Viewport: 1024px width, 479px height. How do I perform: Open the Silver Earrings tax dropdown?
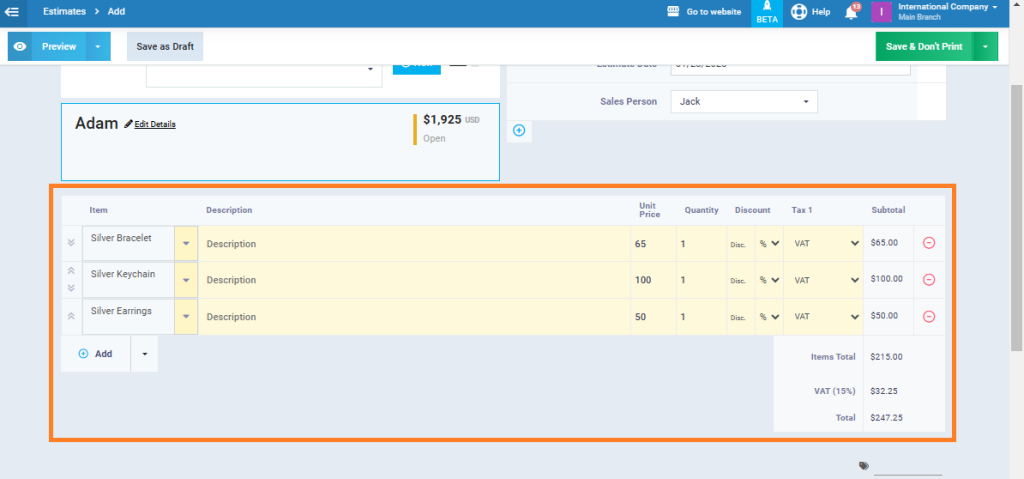point(825,316)
